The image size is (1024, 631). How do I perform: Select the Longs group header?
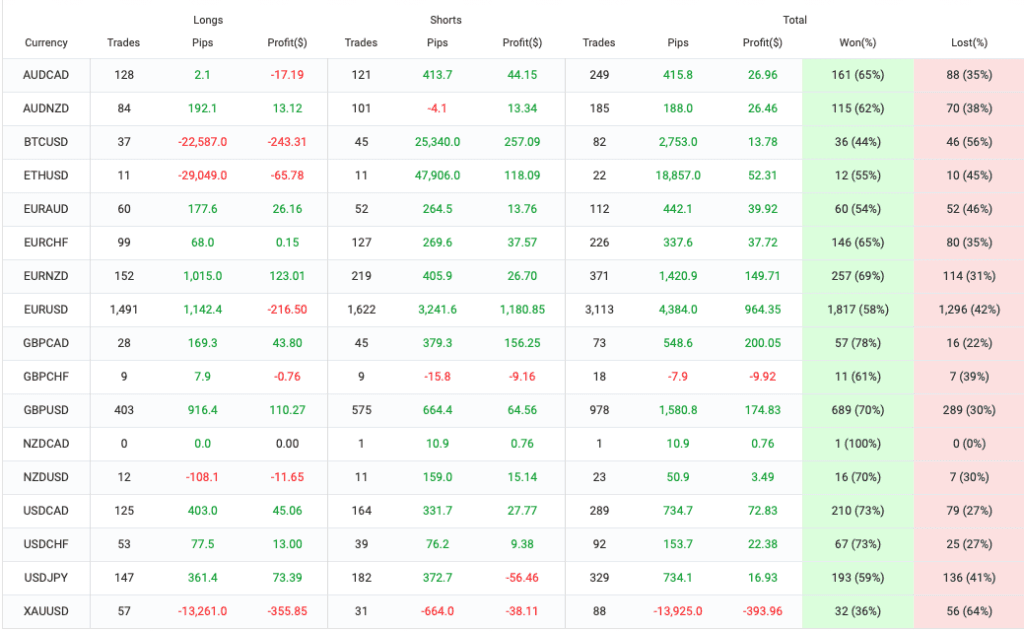[x=208, y=20]
